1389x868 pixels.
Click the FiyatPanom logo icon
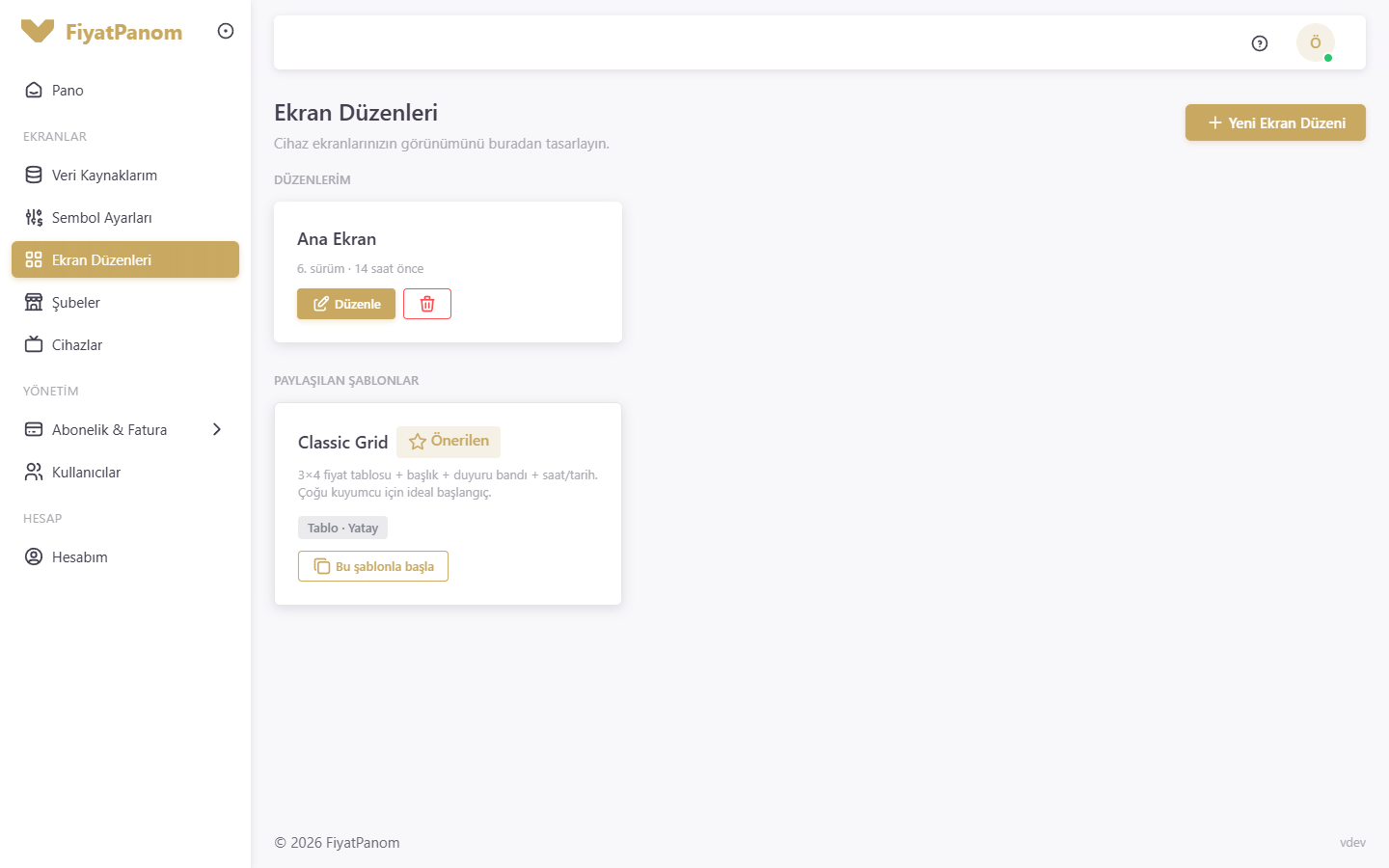point(38,32)
